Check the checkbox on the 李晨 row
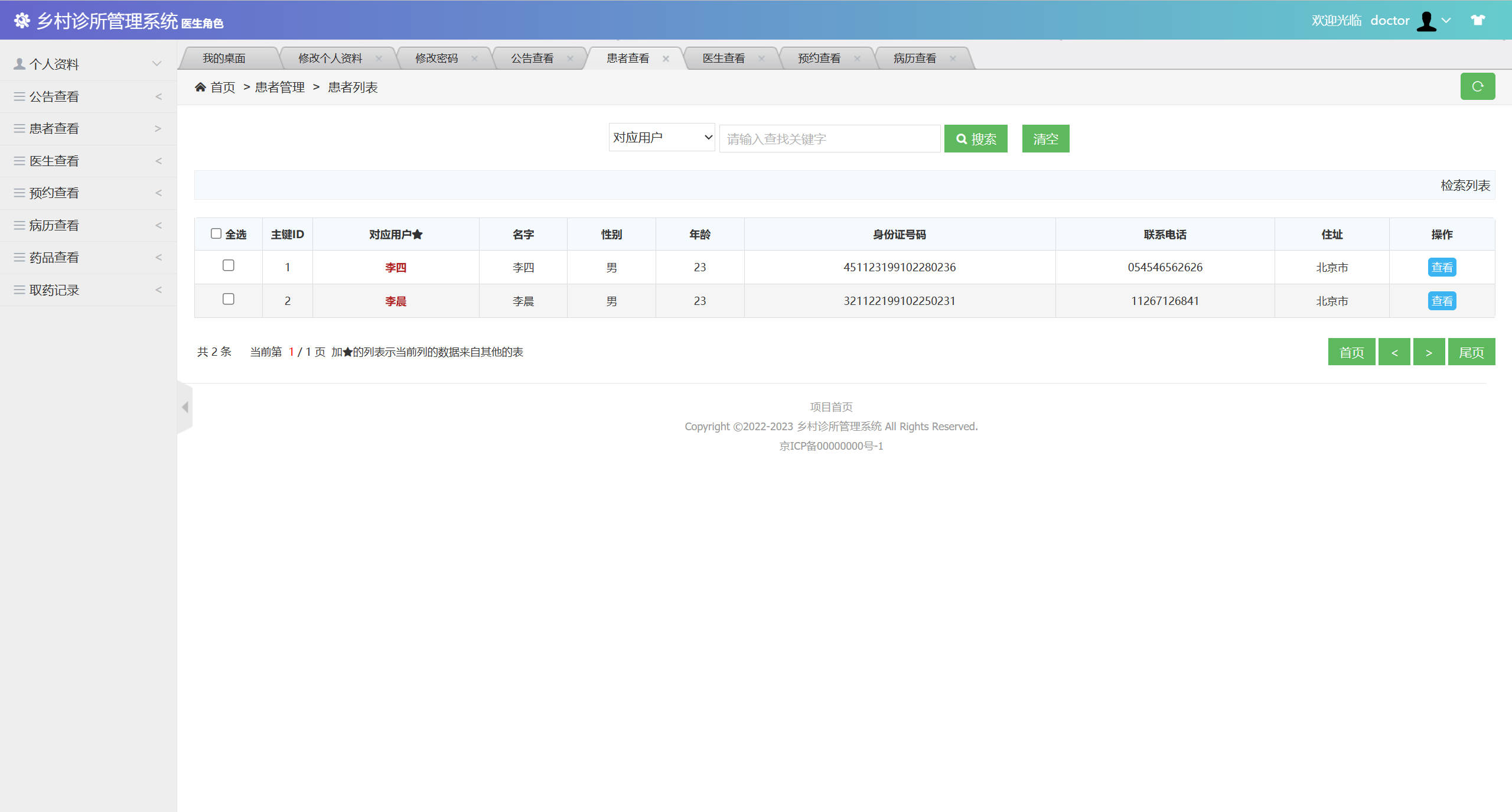The height and width of the screenshot is (812, 1512). tap(229, 299)
